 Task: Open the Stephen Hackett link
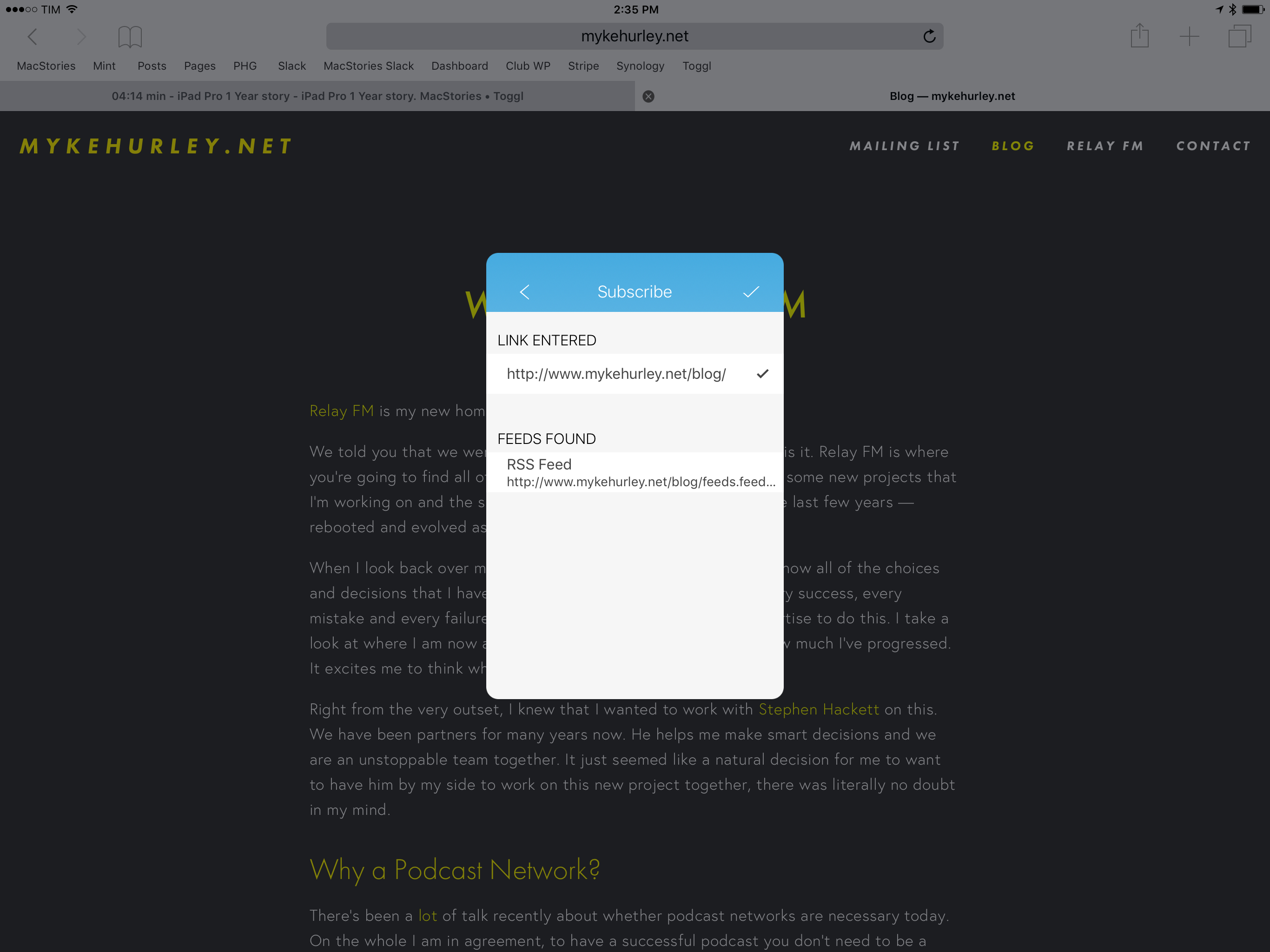click(818, 709)
